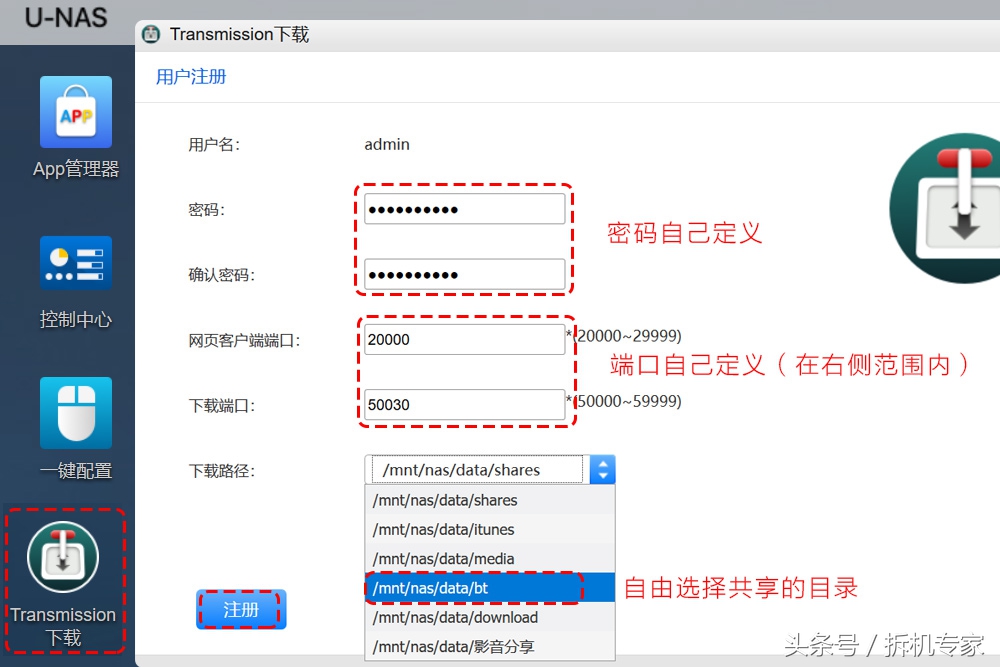
Task: Choose /mnt/nas/data/download option
Action: point(490,617)
